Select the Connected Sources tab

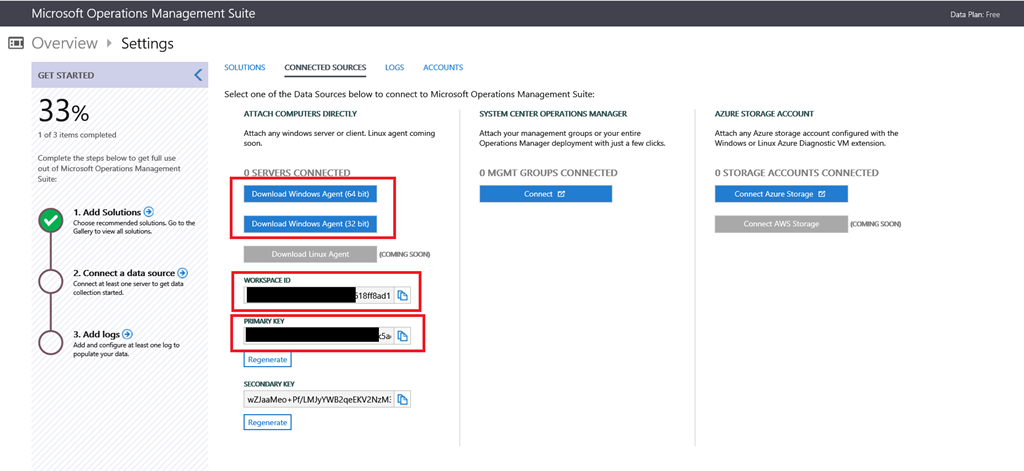click(x=325, y=68)
